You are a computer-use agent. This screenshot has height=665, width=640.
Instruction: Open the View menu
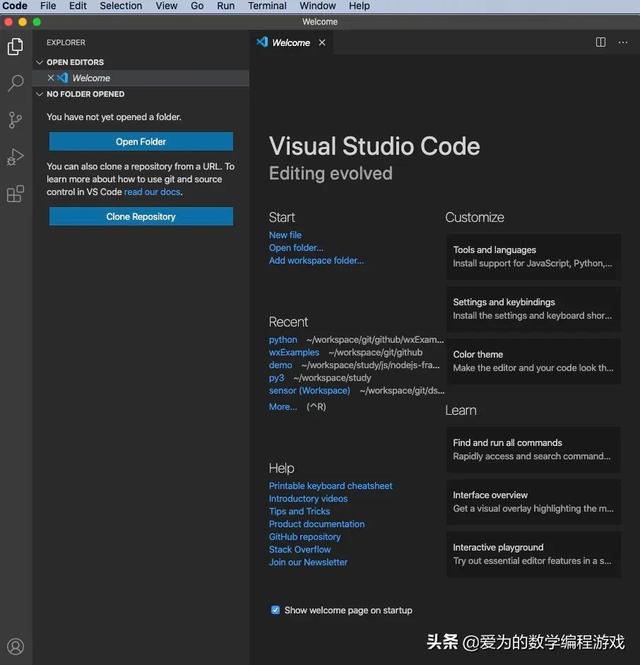coord(166,6)
